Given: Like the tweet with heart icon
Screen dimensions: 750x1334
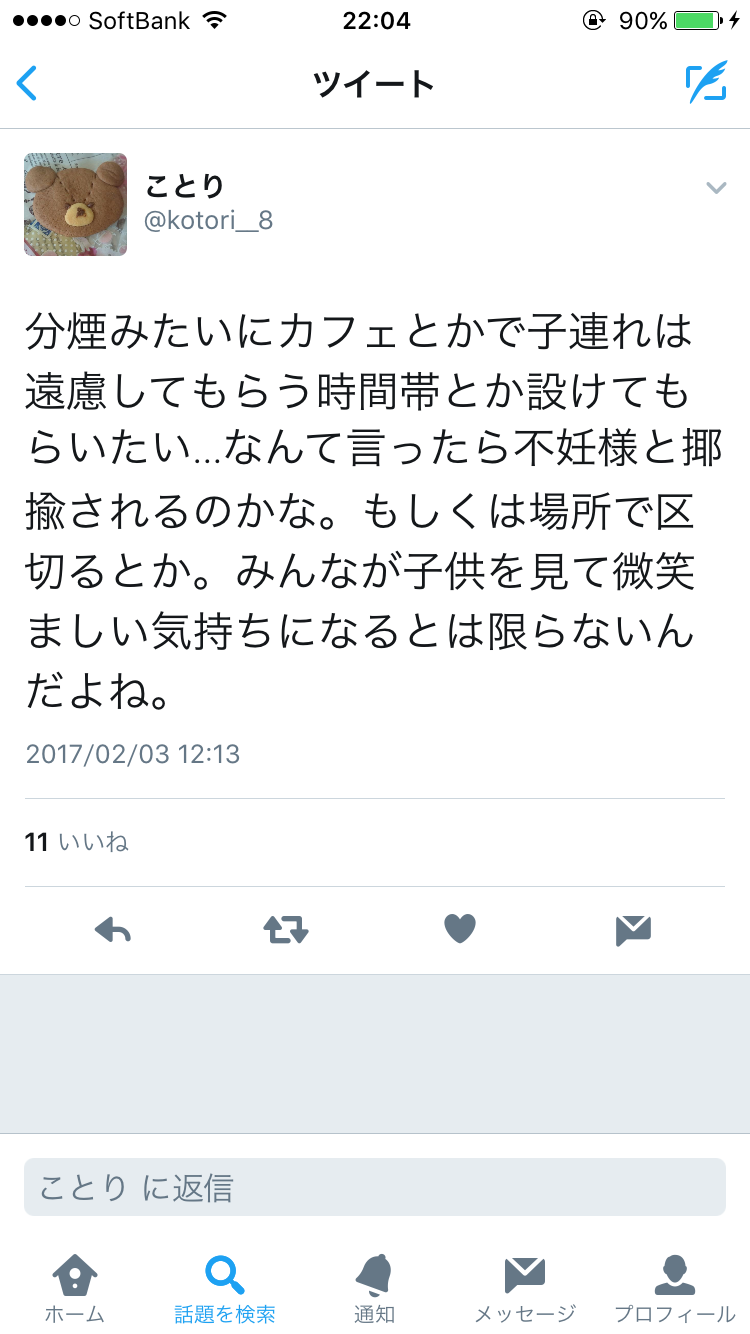Looking at the screenshot, I should (x=460, y=930).
